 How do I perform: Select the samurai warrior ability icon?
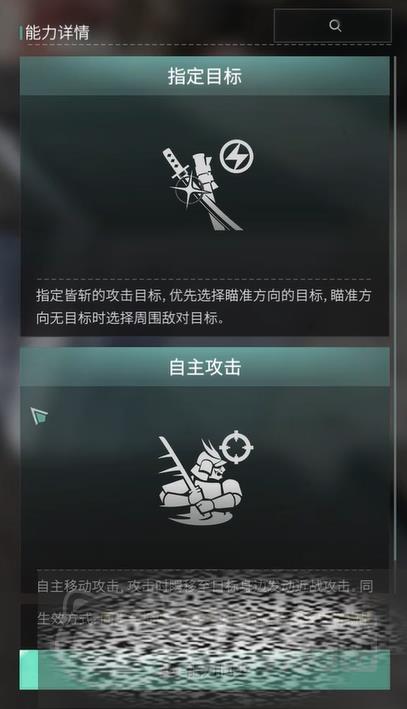(200, 480)
